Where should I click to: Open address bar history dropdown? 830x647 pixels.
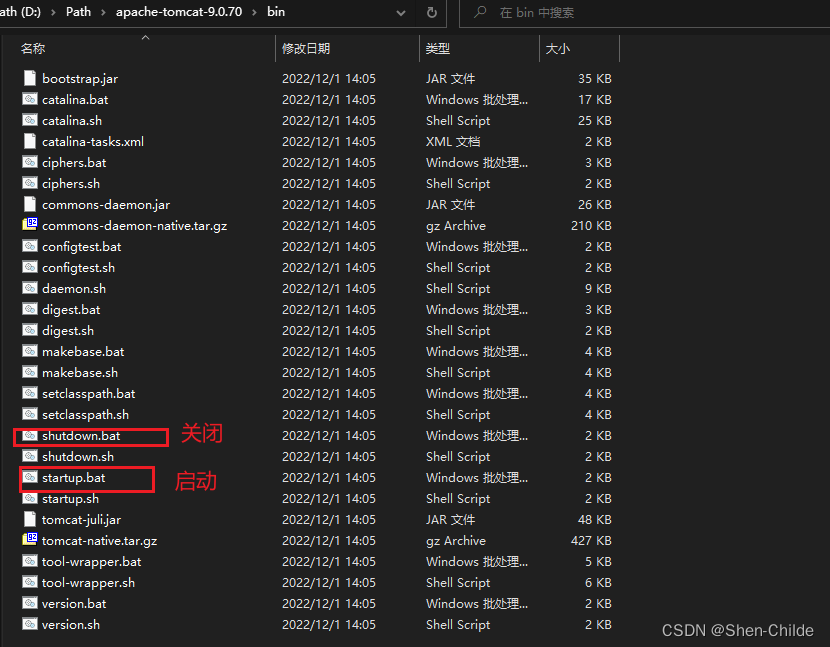pyautogui.click(x=401, y=13)
